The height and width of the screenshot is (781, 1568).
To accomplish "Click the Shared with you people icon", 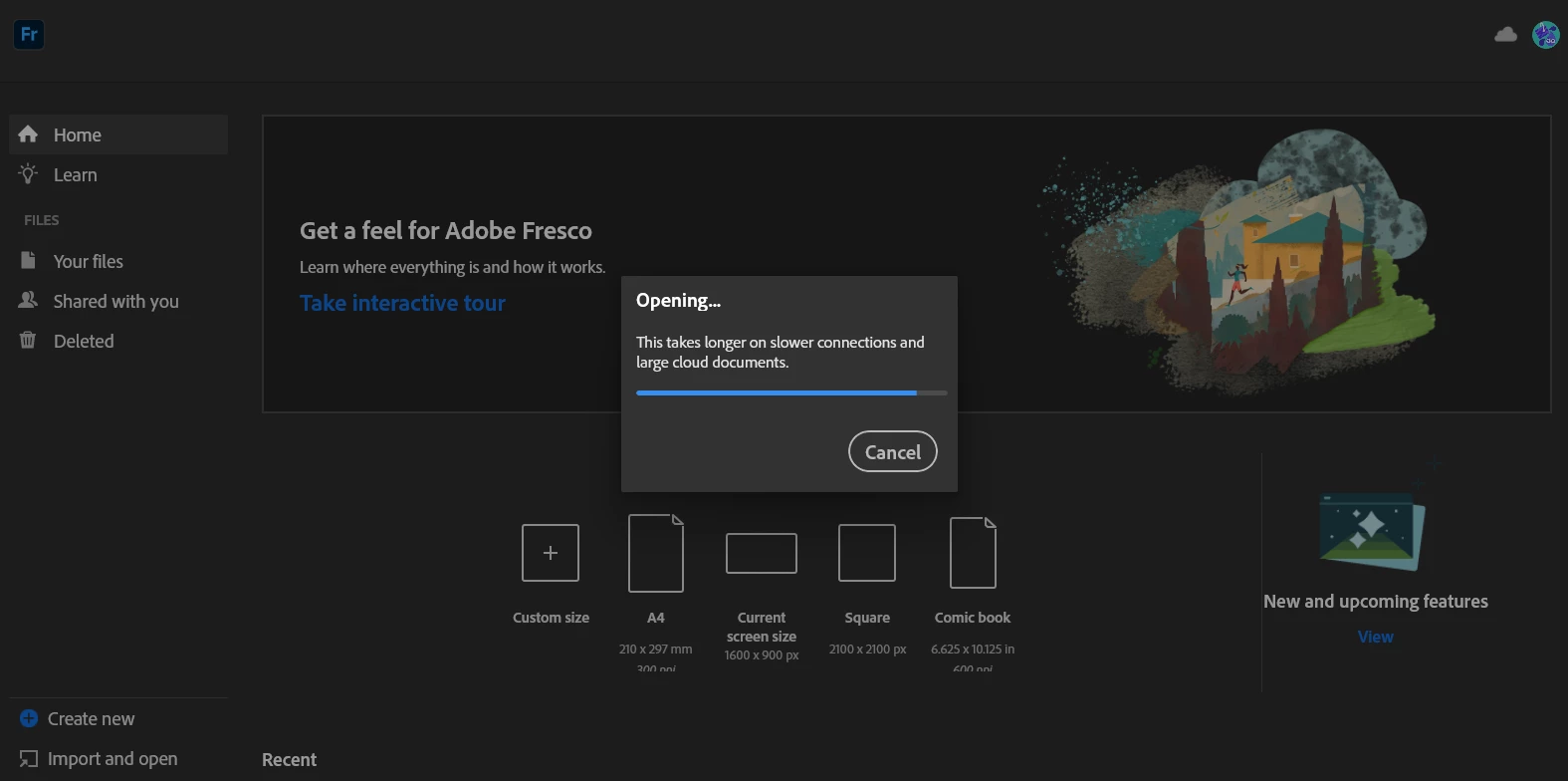I will pos(28,300).
